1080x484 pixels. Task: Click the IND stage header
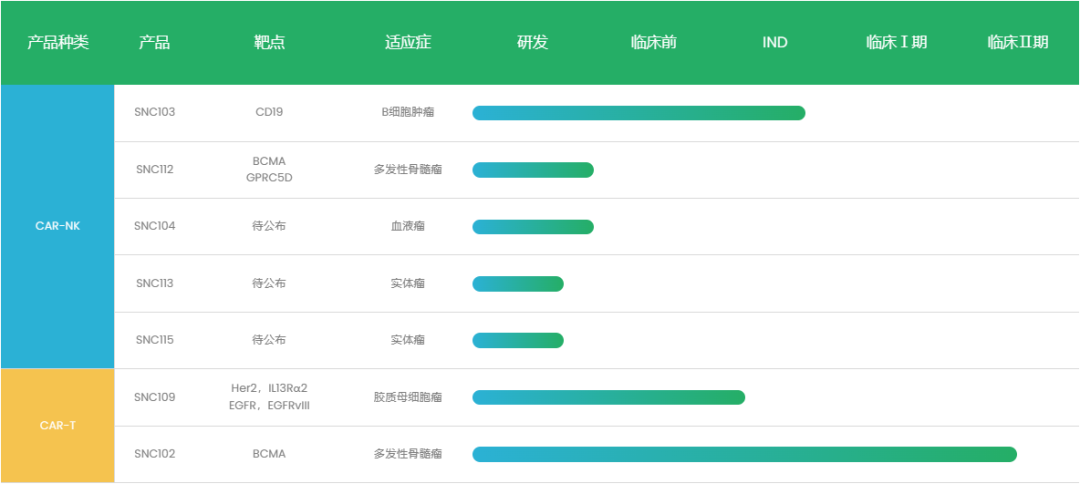[x=774, y=42]
